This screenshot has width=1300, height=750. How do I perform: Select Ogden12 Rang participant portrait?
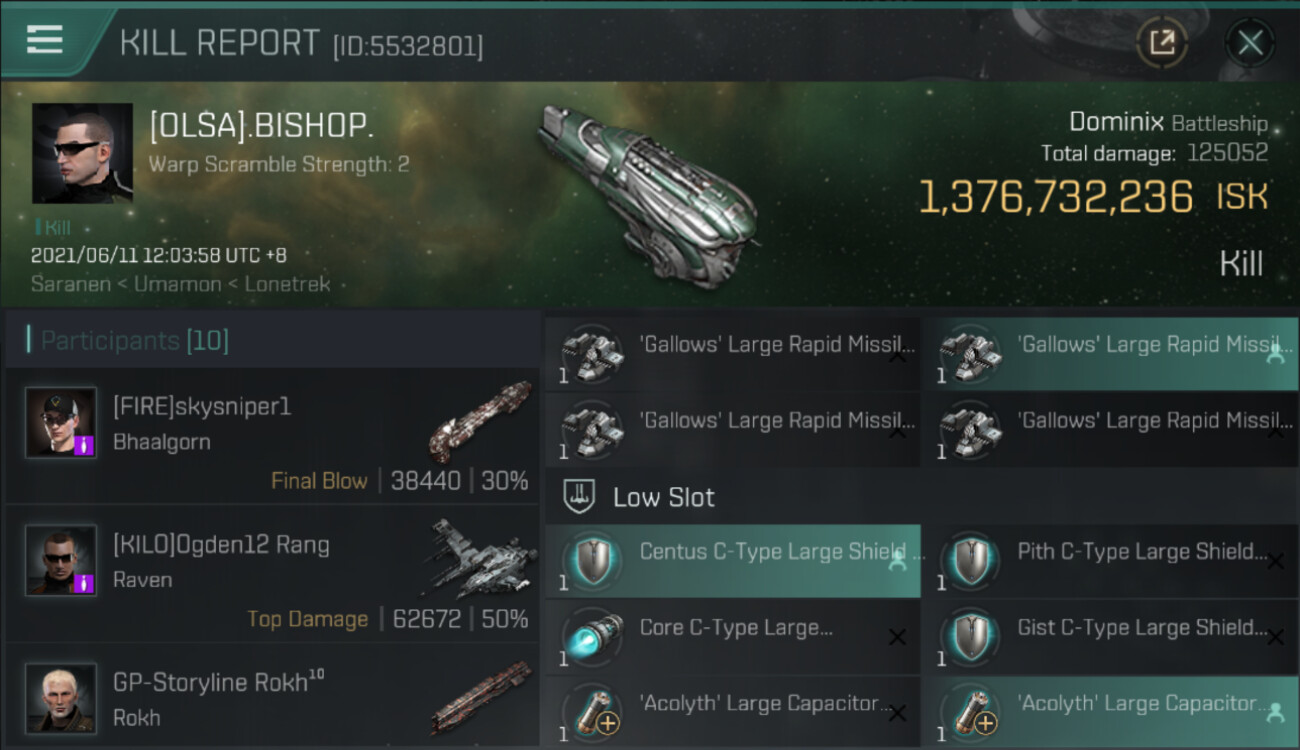[61, 560]
